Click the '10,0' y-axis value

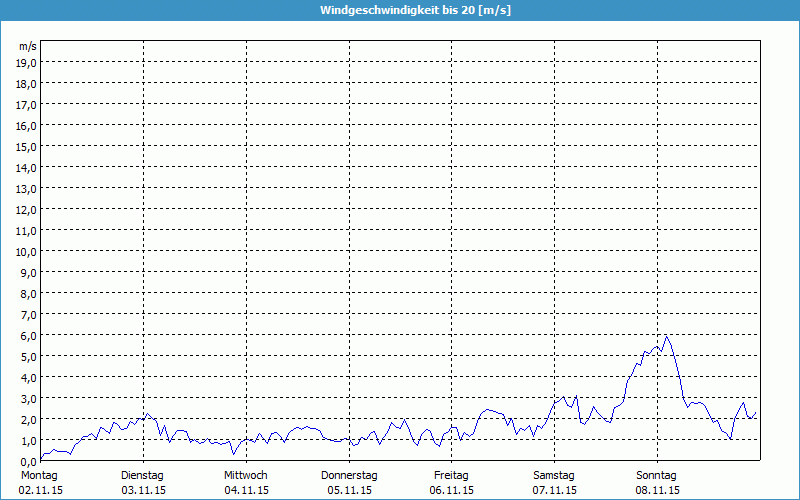[26, 251]
